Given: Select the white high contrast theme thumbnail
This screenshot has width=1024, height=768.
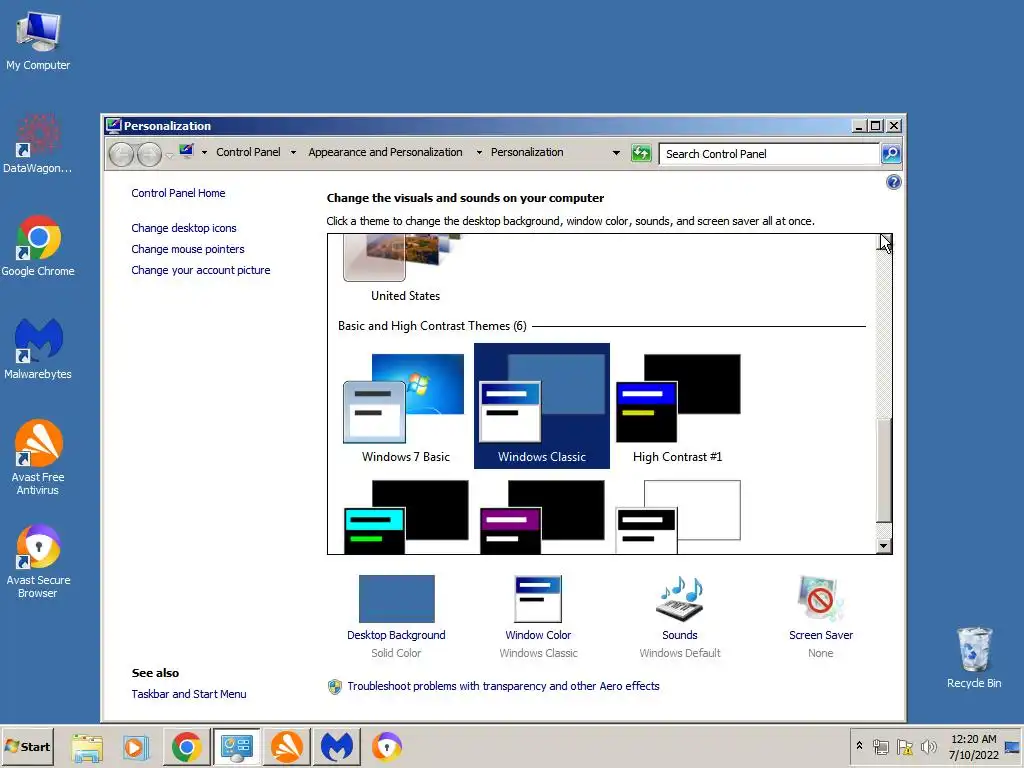Looking at the screenshot, I should tap(678, 517).
